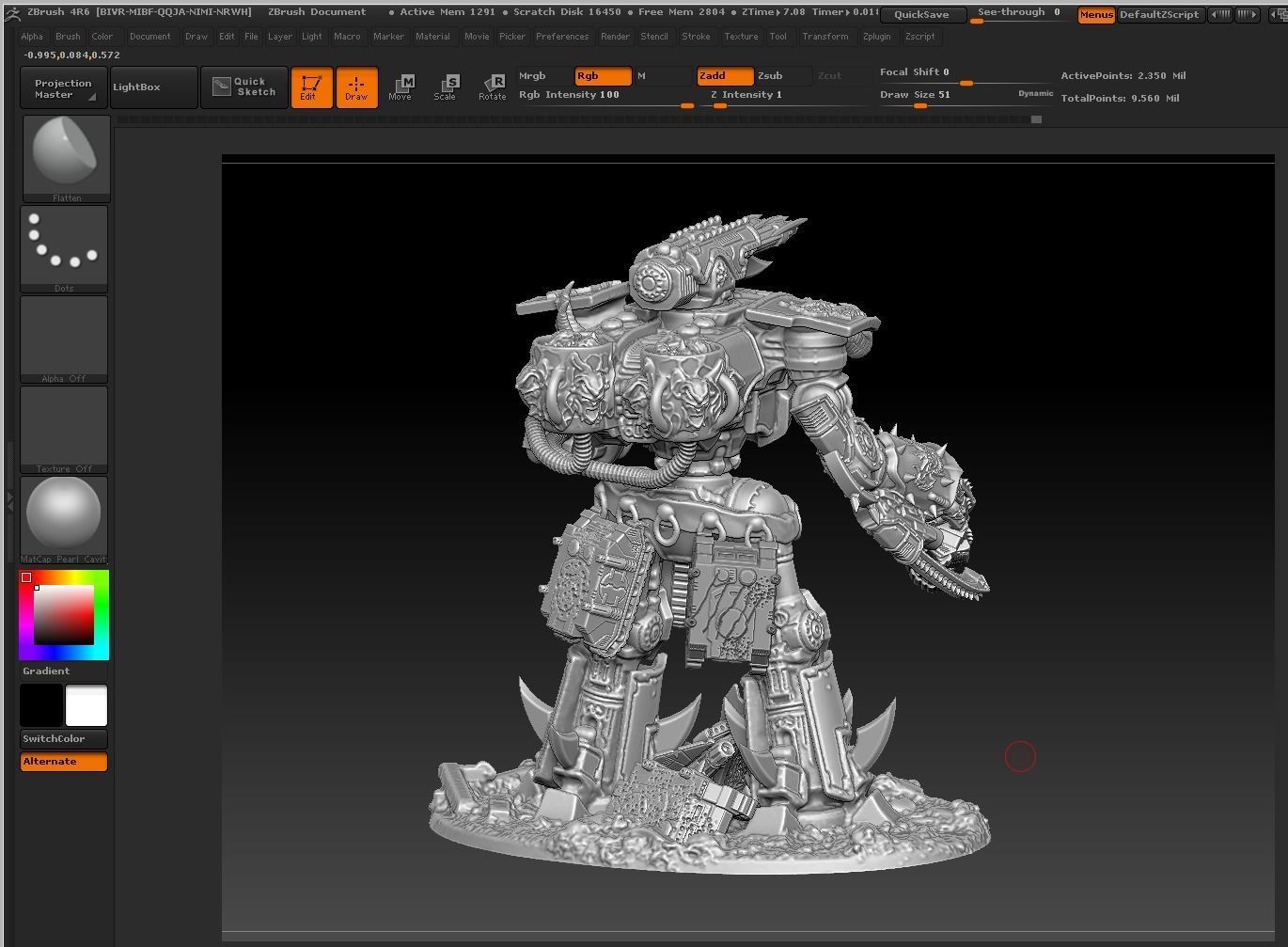The image size is (1288, 947).
Task: Activate the Draw mode button
Action: coord(356,87)
